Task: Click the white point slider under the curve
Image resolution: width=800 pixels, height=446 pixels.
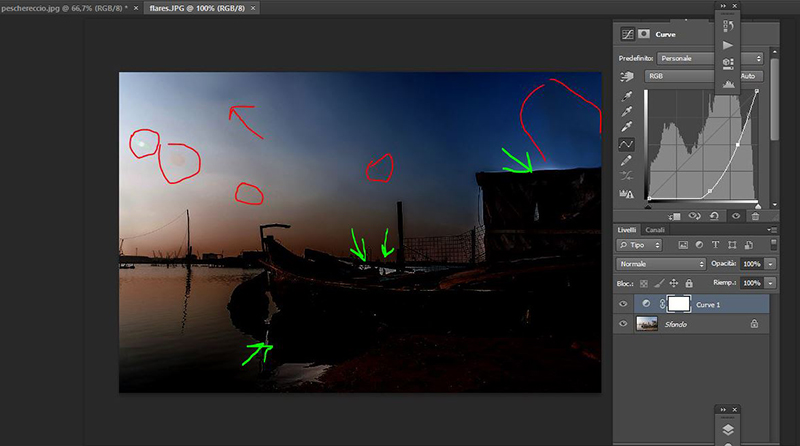Action: point(757,206)
